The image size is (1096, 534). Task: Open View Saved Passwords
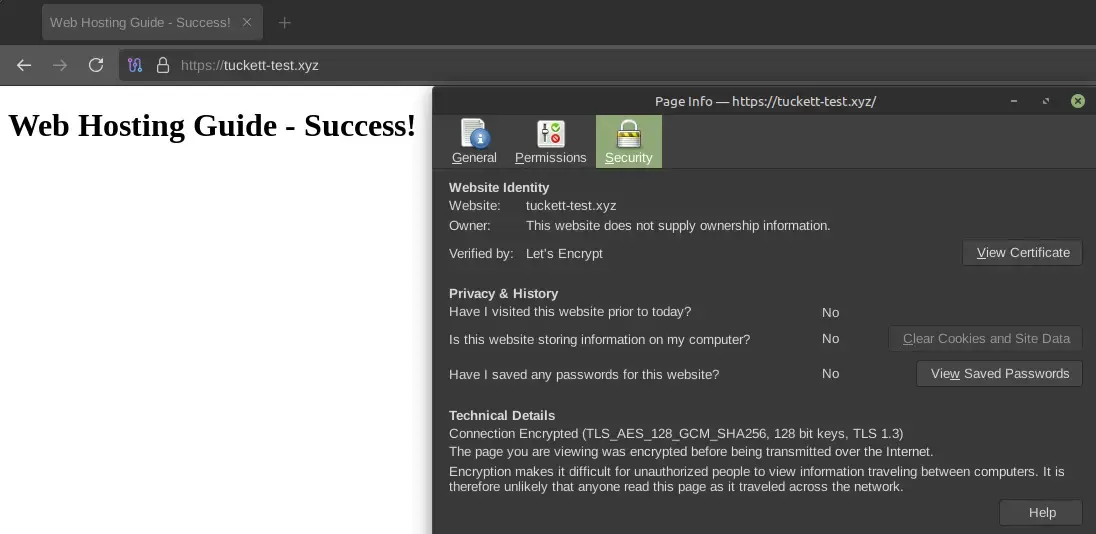click(1000, 373)
